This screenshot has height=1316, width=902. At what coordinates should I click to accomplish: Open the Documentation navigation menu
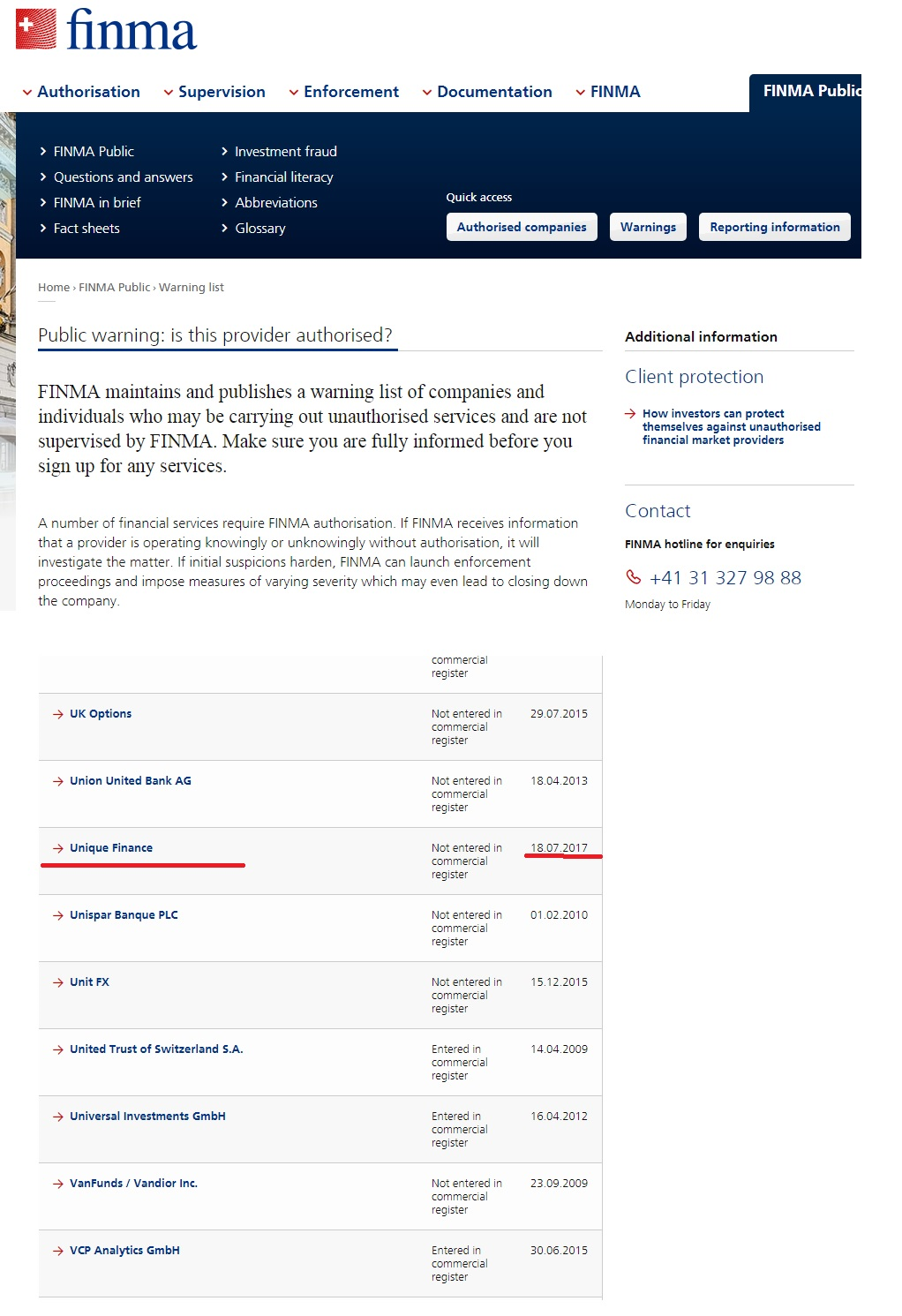coord(487,92)
